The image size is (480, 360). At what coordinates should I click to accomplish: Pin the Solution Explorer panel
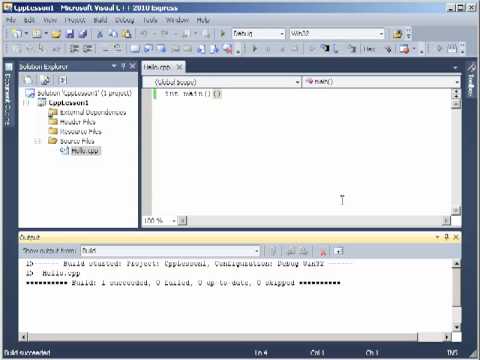(123, 66)
